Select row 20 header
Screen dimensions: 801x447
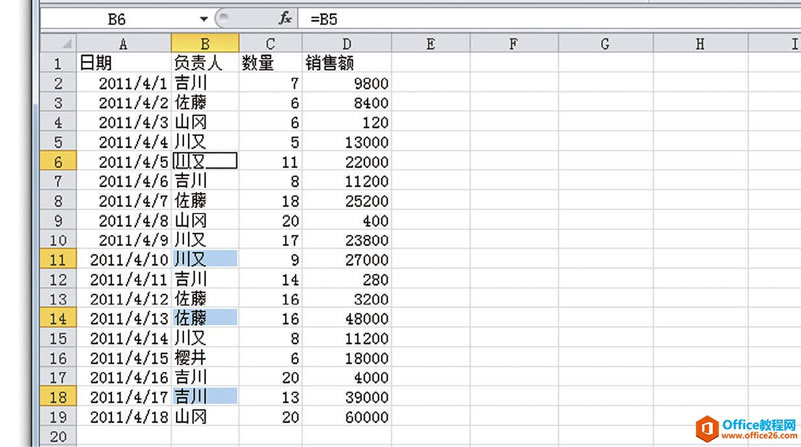pyautogui.click(x=58, y=437)
